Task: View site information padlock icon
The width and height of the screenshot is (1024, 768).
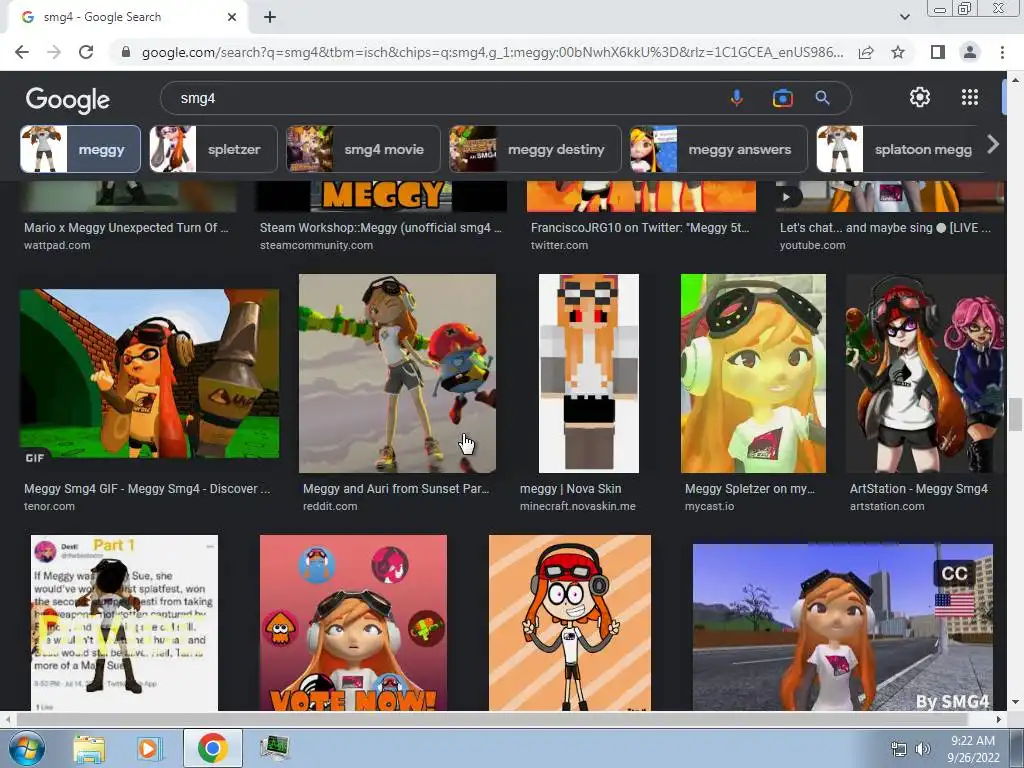Action: point(125,52)
